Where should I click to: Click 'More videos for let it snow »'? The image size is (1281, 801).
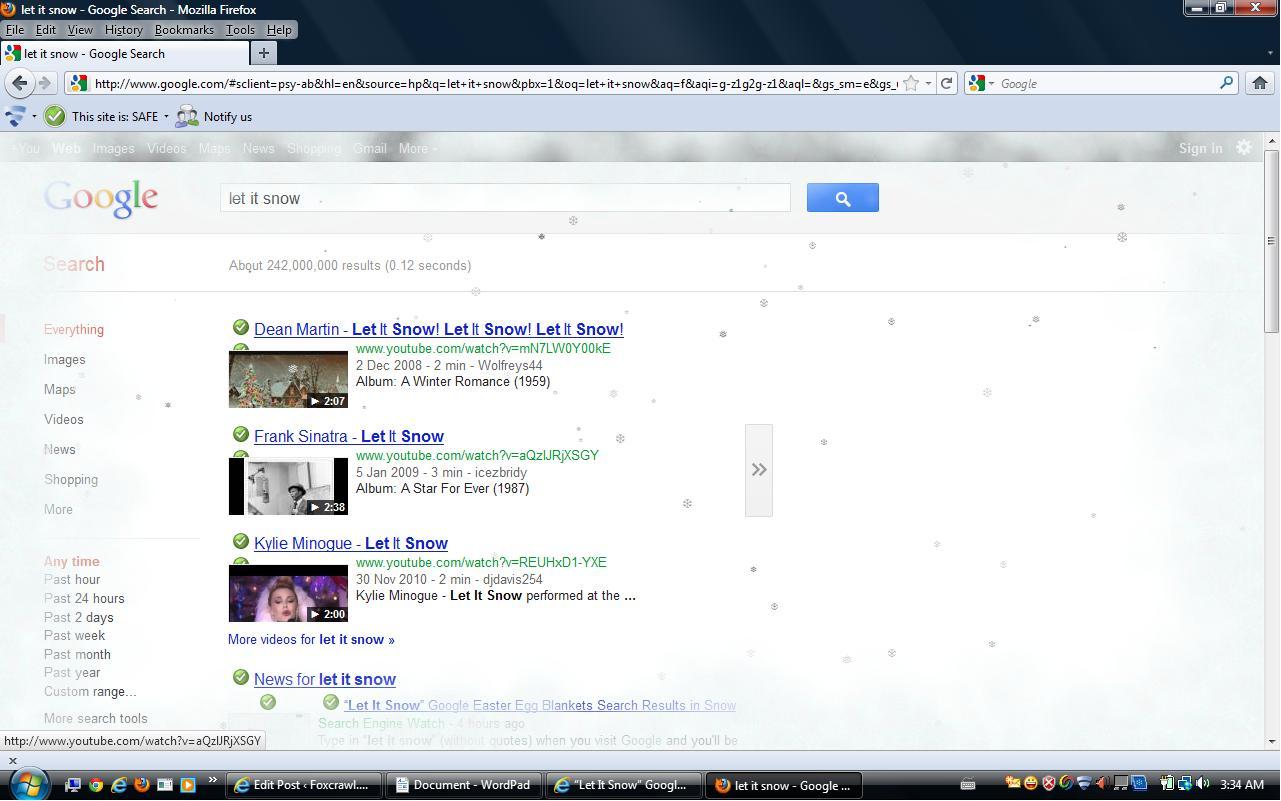point(311,639)
